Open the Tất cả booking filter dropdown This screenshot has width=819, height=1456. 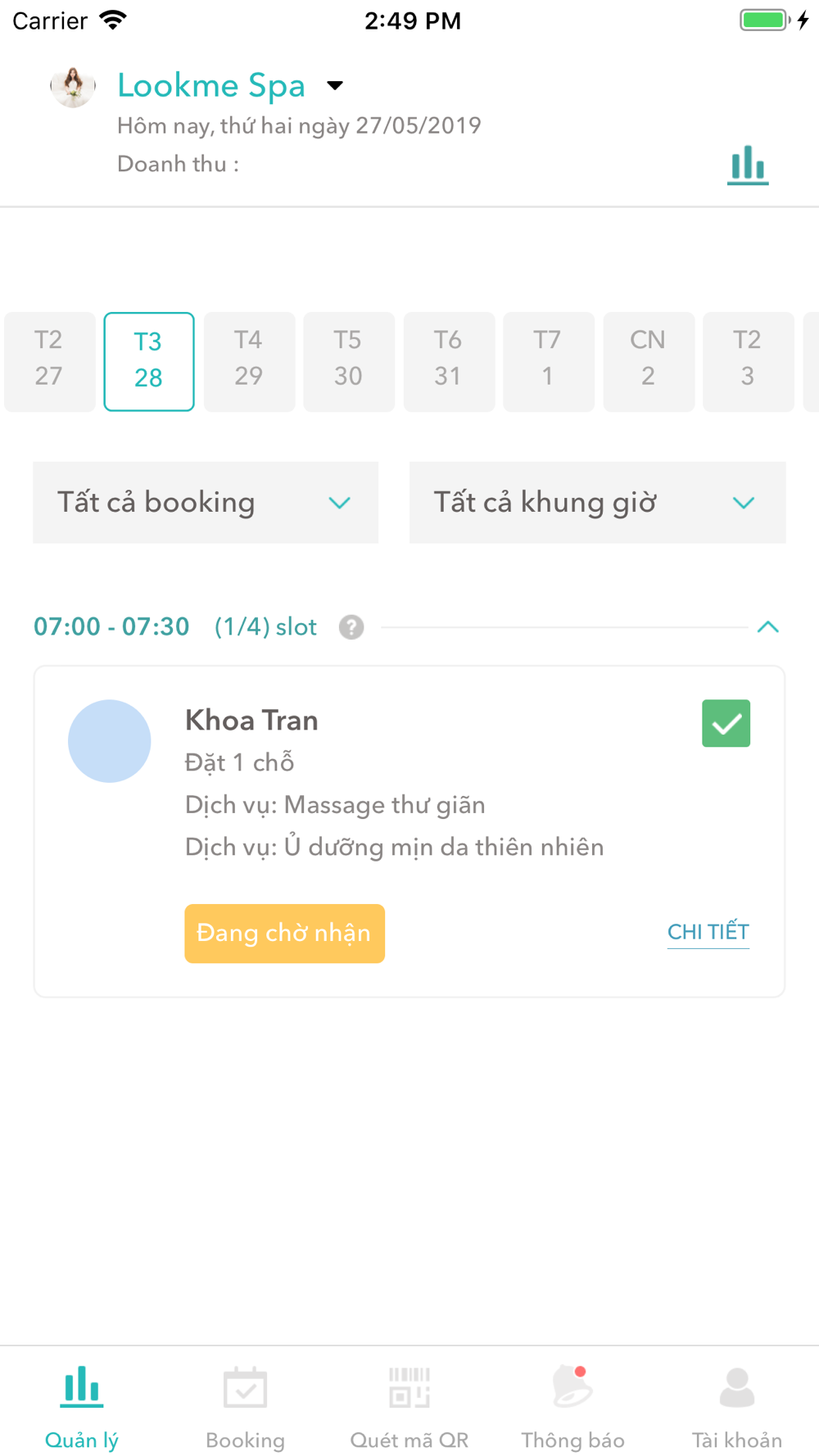tap(206, 502)
